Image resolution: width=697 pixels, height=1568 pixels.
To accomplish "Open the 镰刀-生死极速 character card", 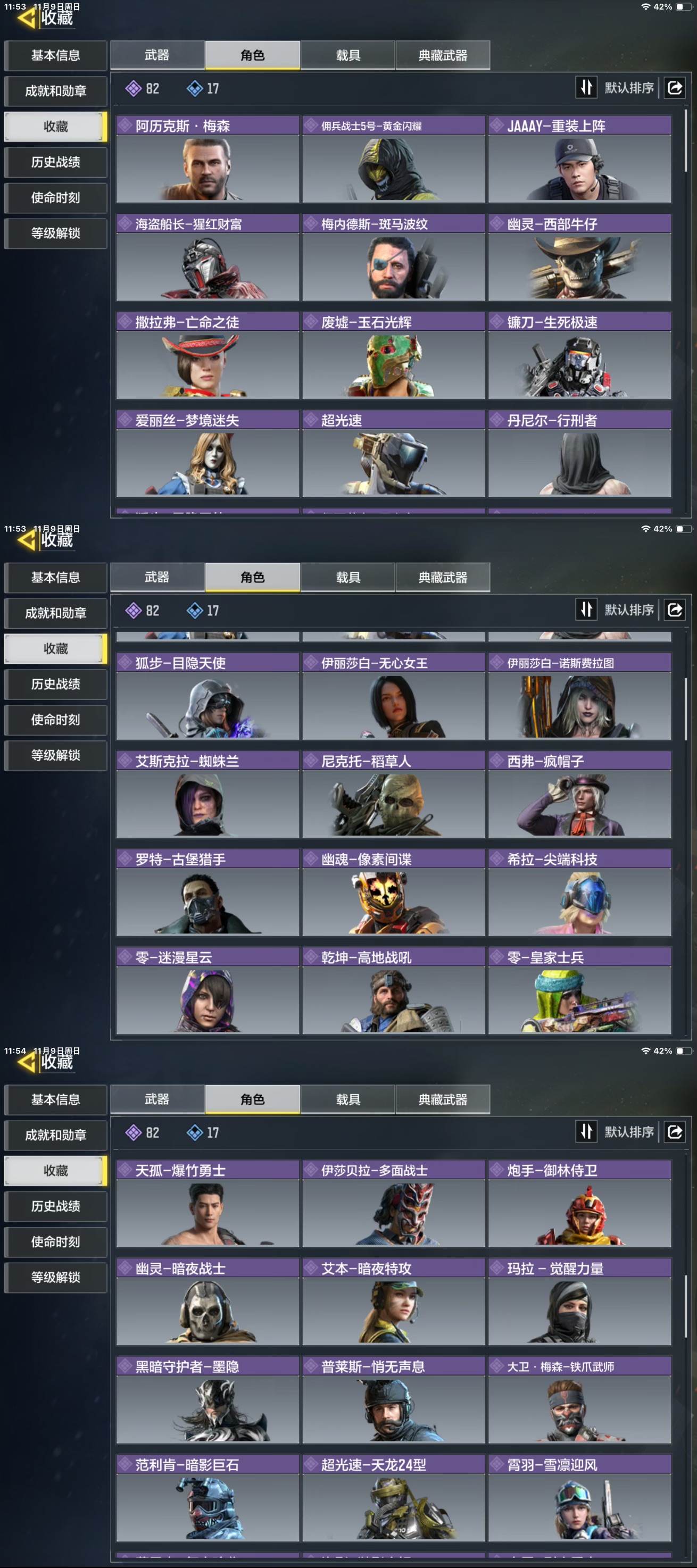I will [579, 355].
